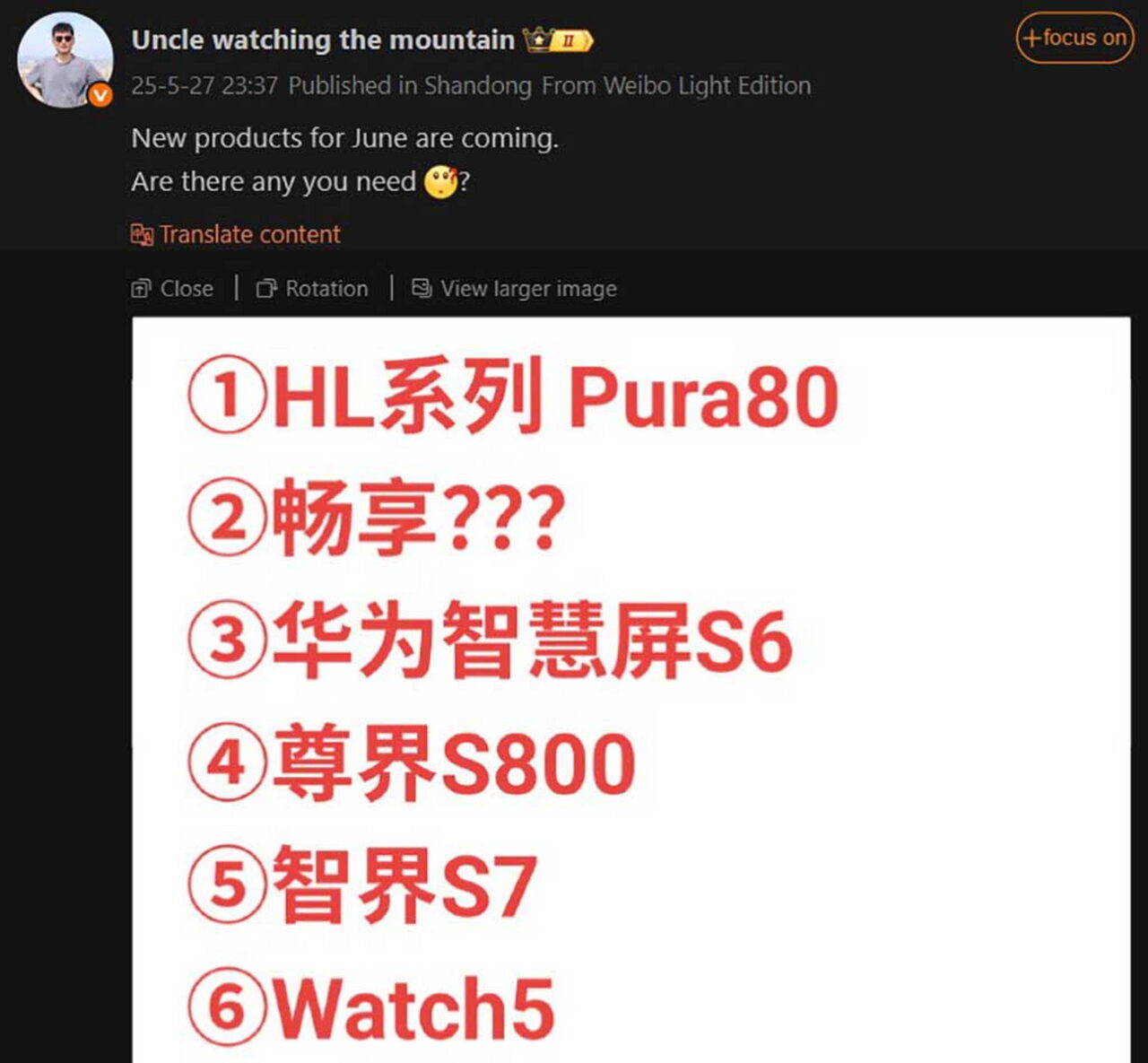Click the Pura80 line in the image
This screenshot has height=1063, width=1148.
click(x=513, y=395)
